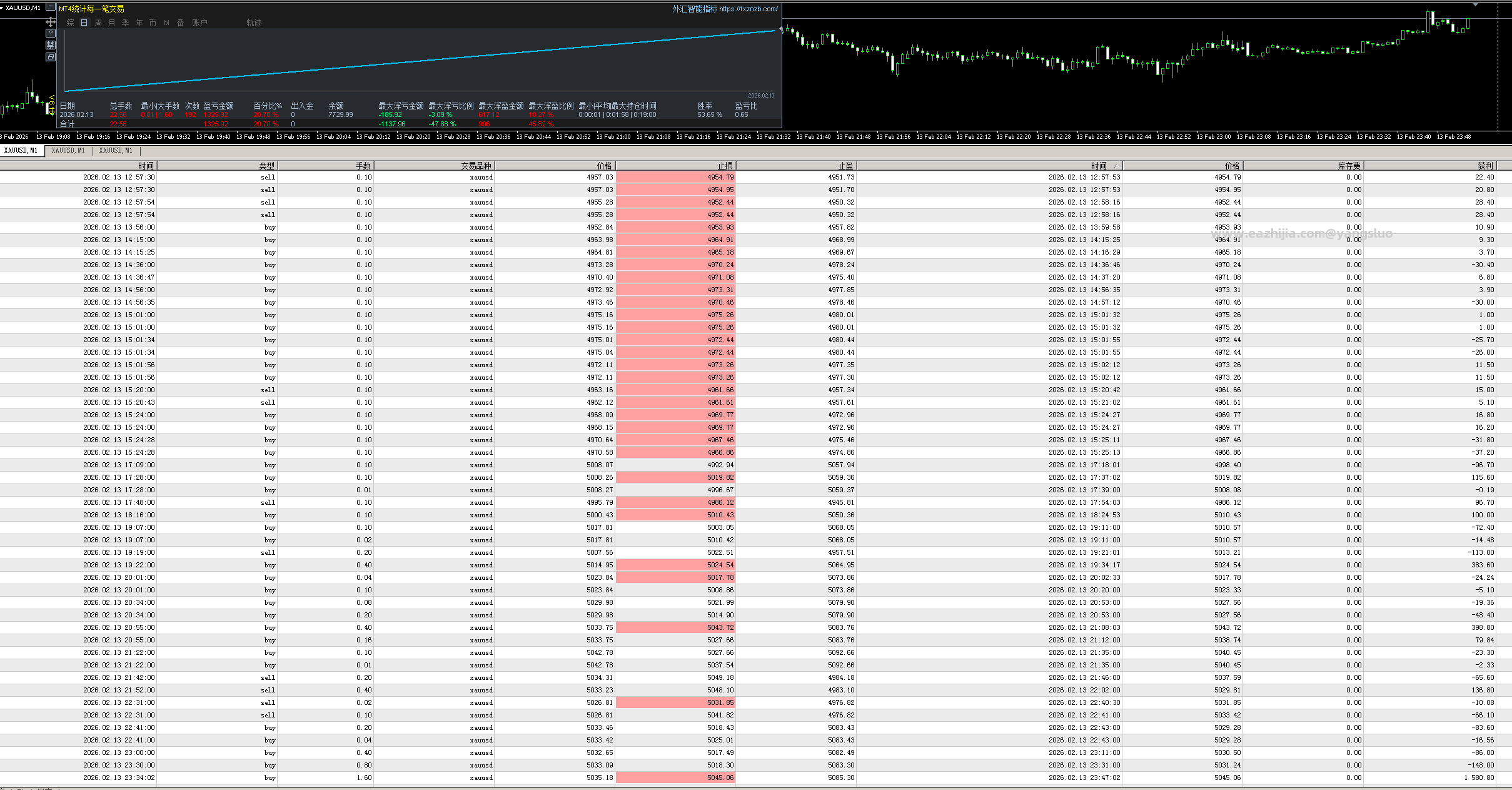Click the 禁 (disable) icon
Screen dimensions: 1512x790
51,45
